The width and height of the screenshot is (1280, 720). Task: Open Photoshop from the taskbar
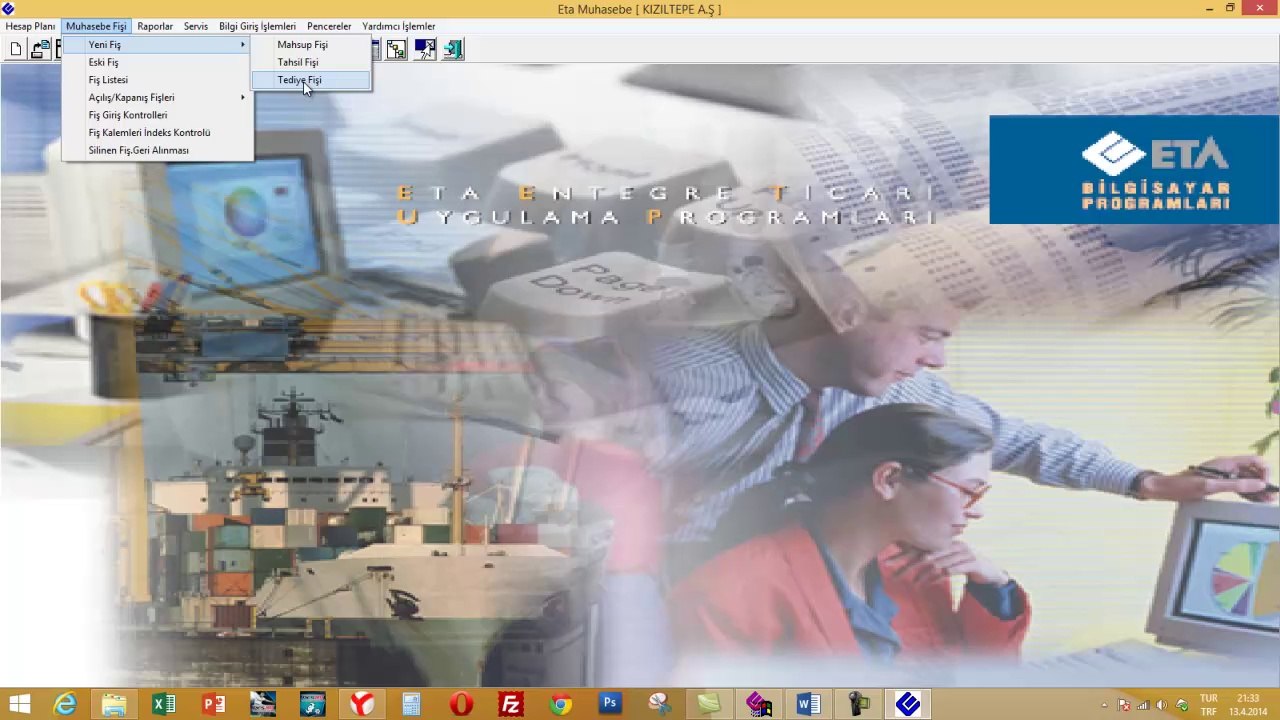coord(610,705)
